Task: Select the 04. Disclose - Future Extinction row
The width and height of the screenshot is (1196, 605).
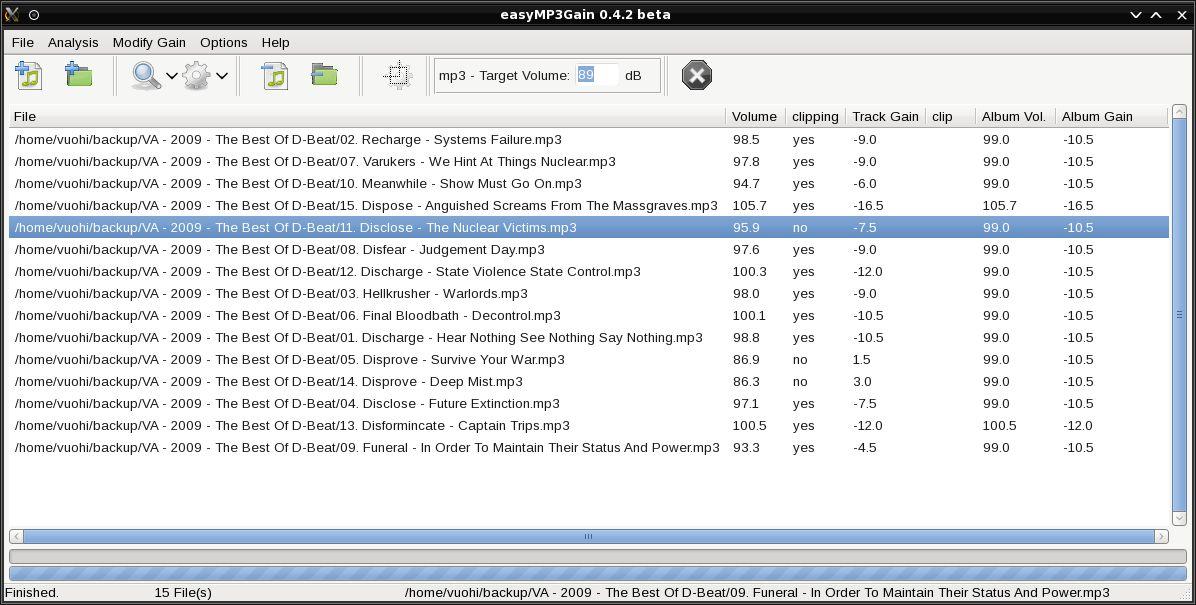Action: coord(589,404)
